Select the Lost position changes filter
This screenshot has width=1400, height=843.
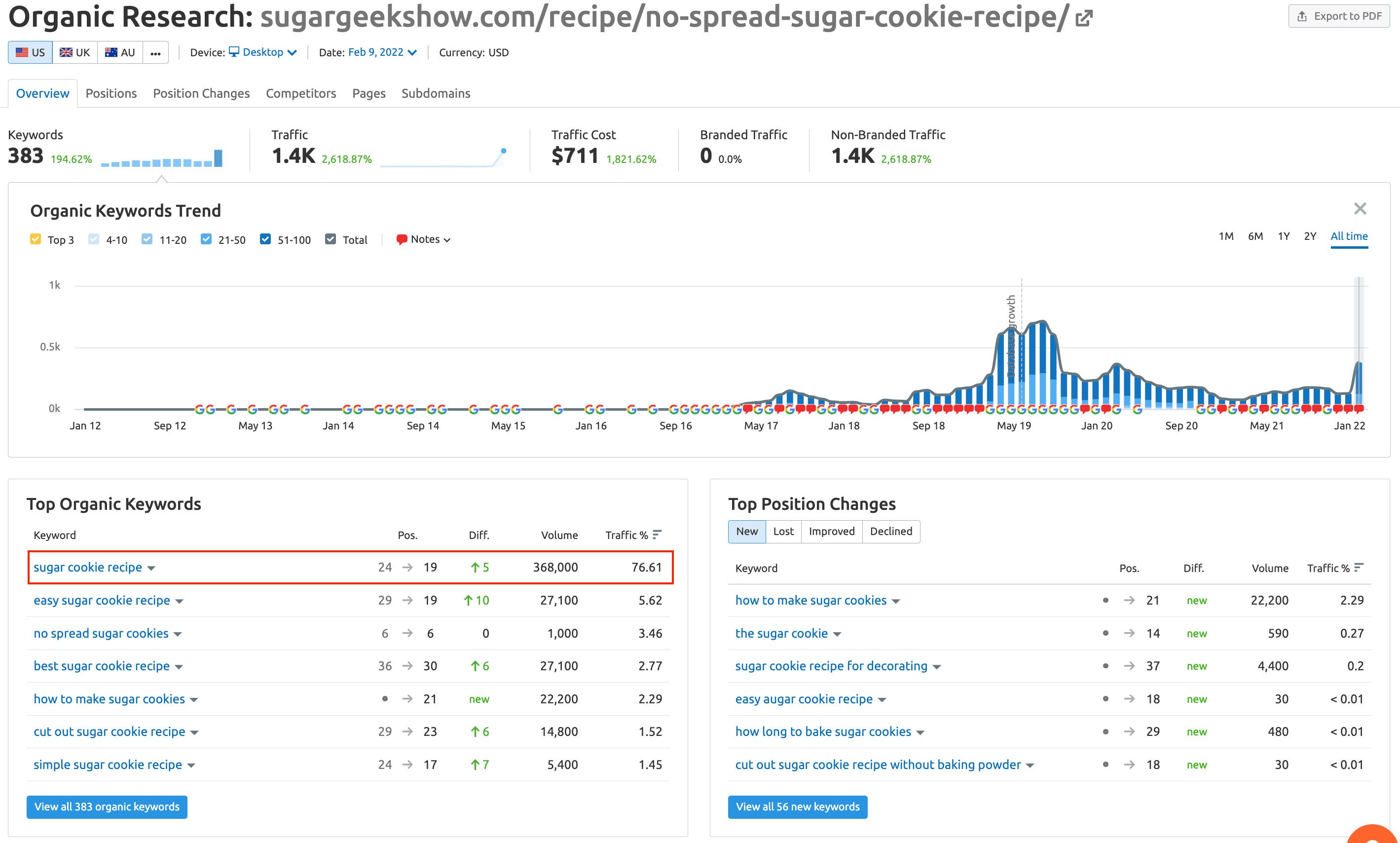click(x=783, y=531)
